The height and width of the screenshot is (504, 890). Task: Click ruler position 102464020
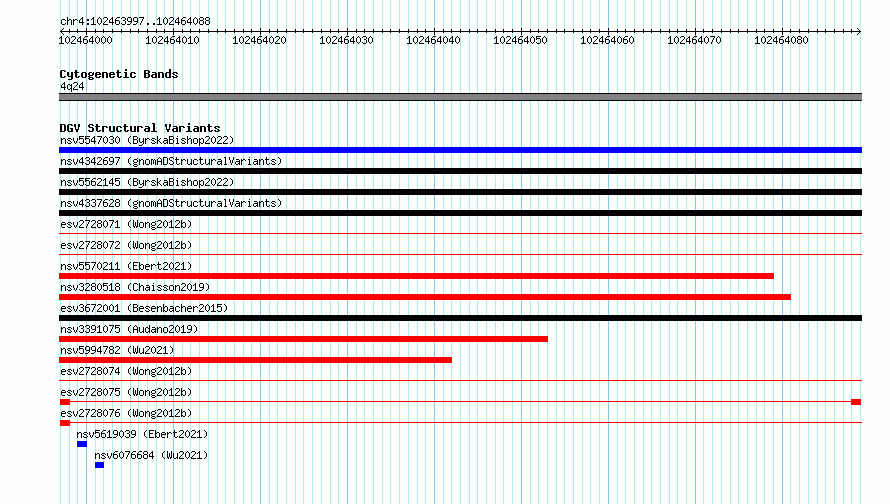[259, 40]
